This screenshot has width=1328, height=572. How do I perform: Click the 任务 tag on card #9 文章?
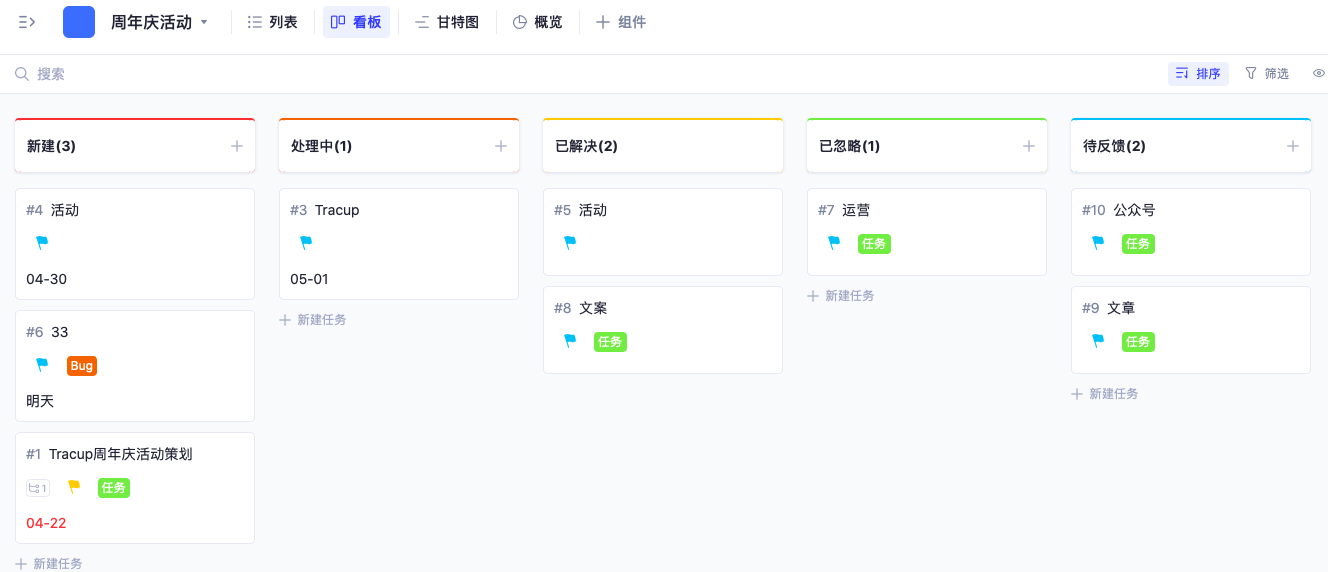pyautogui.click(x=1138, y=342)
